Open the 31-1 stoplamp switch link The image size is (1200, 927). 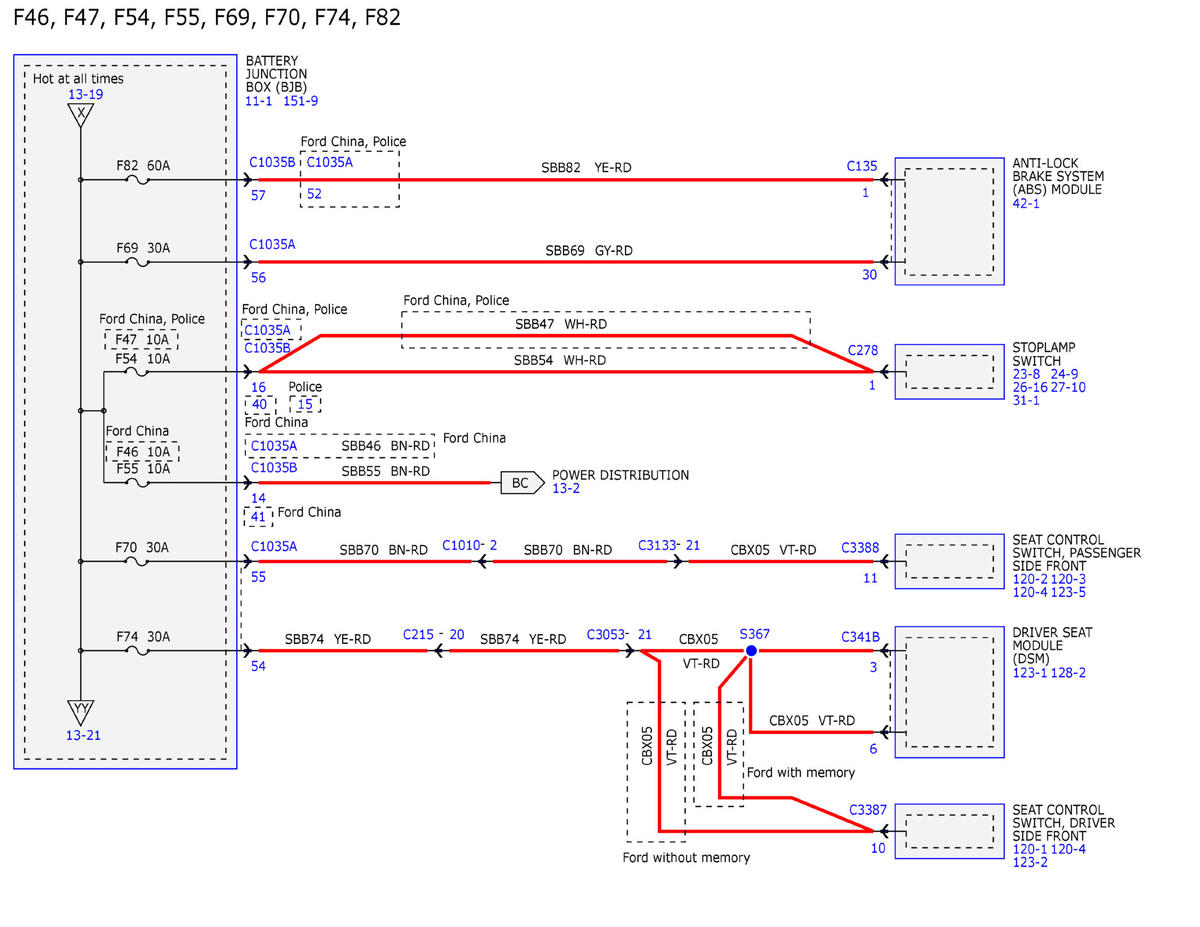tap(1026, 400)
